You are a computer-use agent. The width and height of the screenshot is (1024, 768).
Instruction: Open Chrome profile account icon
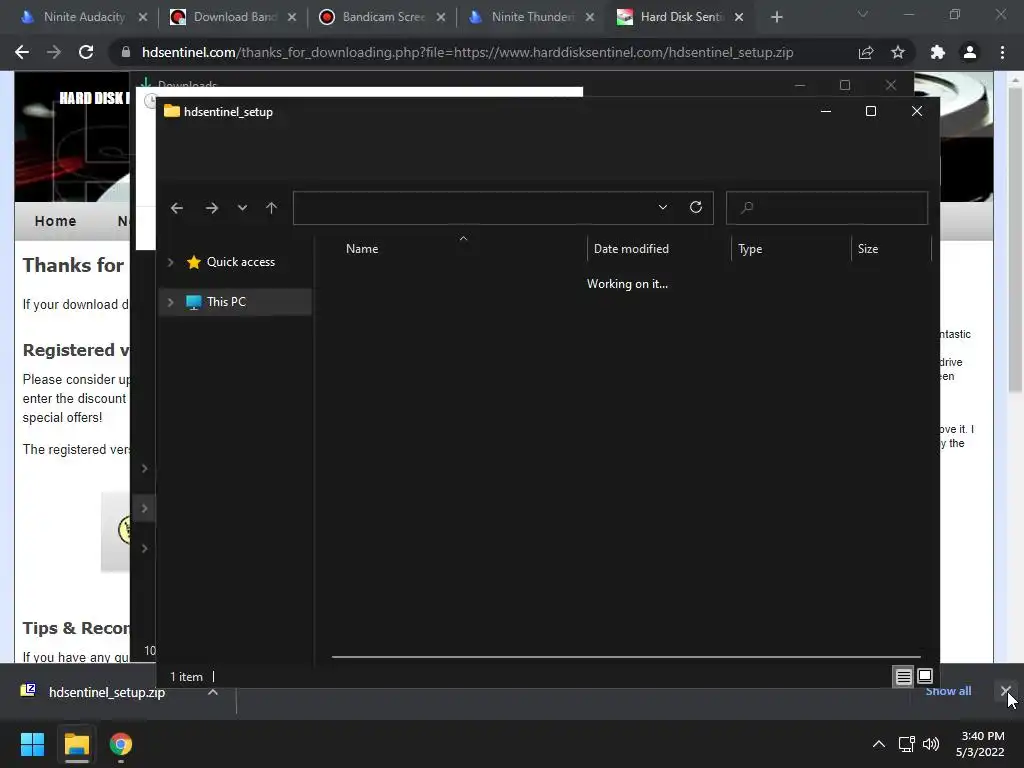click(970, 52)
